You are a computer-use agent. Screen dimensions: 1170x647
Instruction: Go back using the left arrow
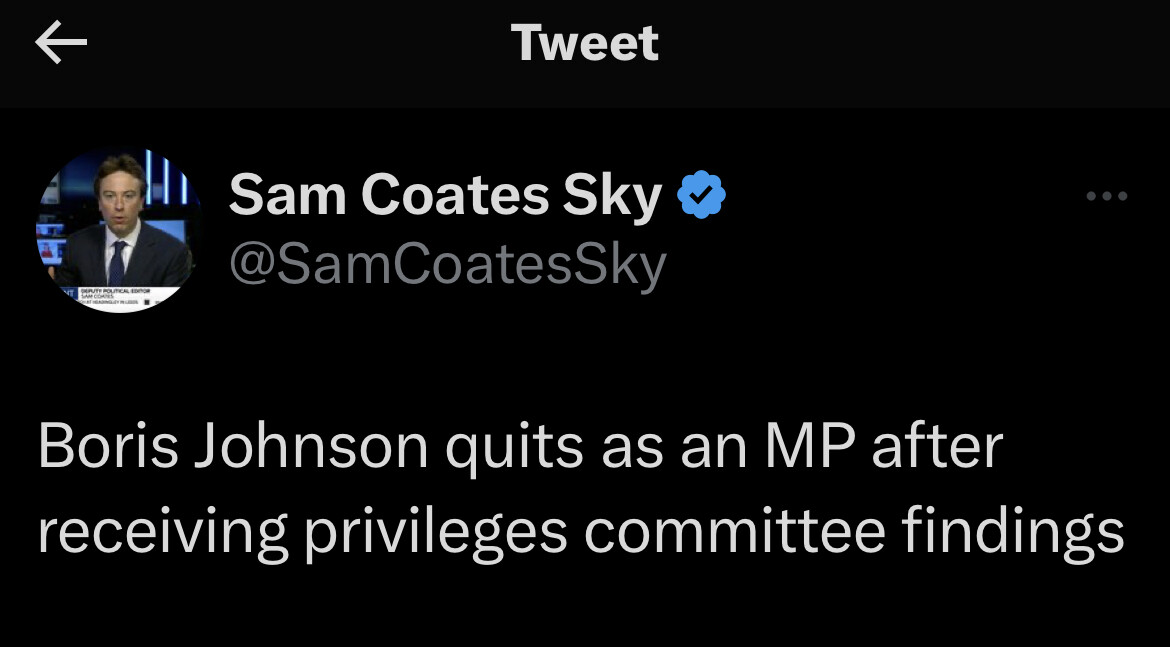(61, 43)
